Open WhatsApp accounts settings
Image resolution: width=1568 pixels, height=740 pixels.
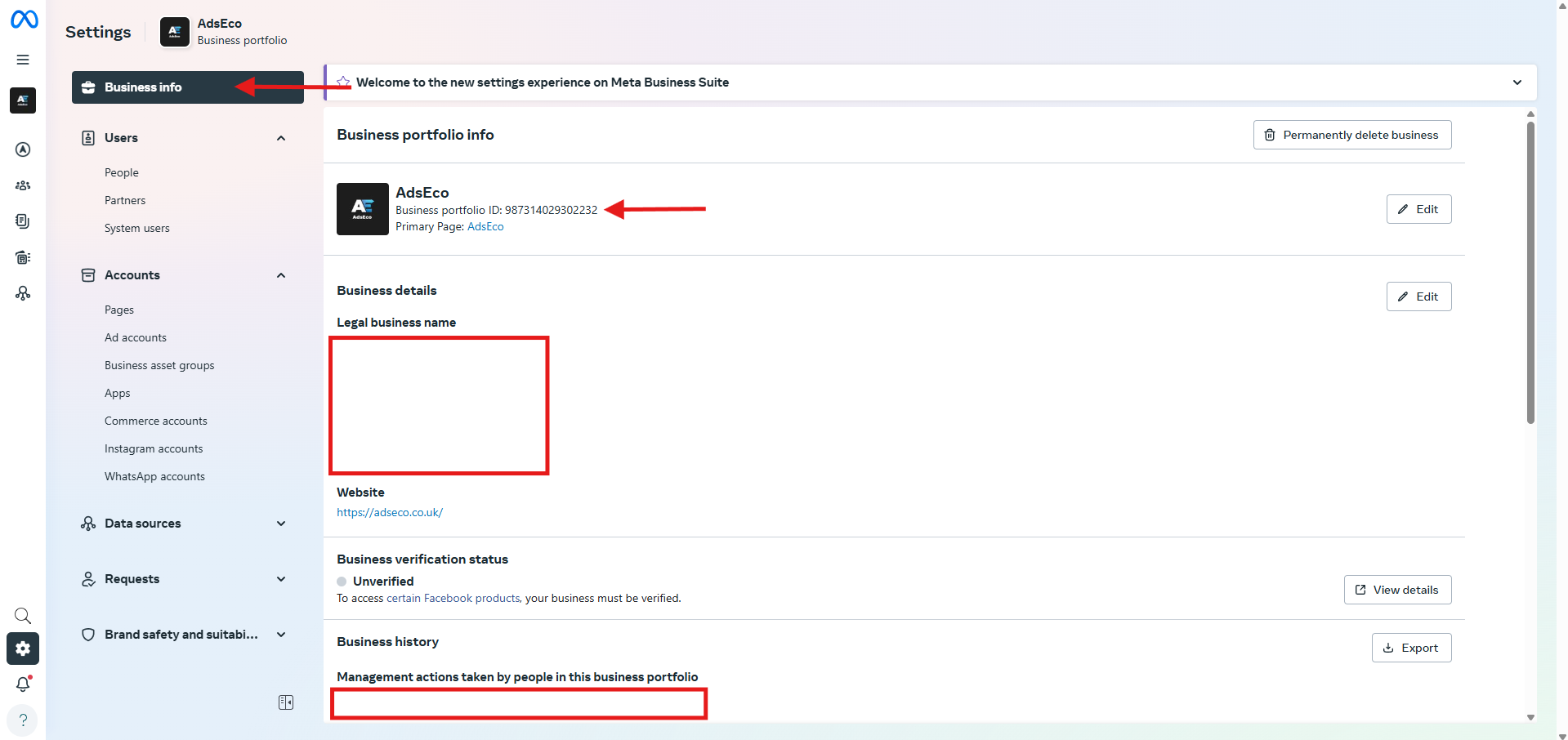click(154, 476)
